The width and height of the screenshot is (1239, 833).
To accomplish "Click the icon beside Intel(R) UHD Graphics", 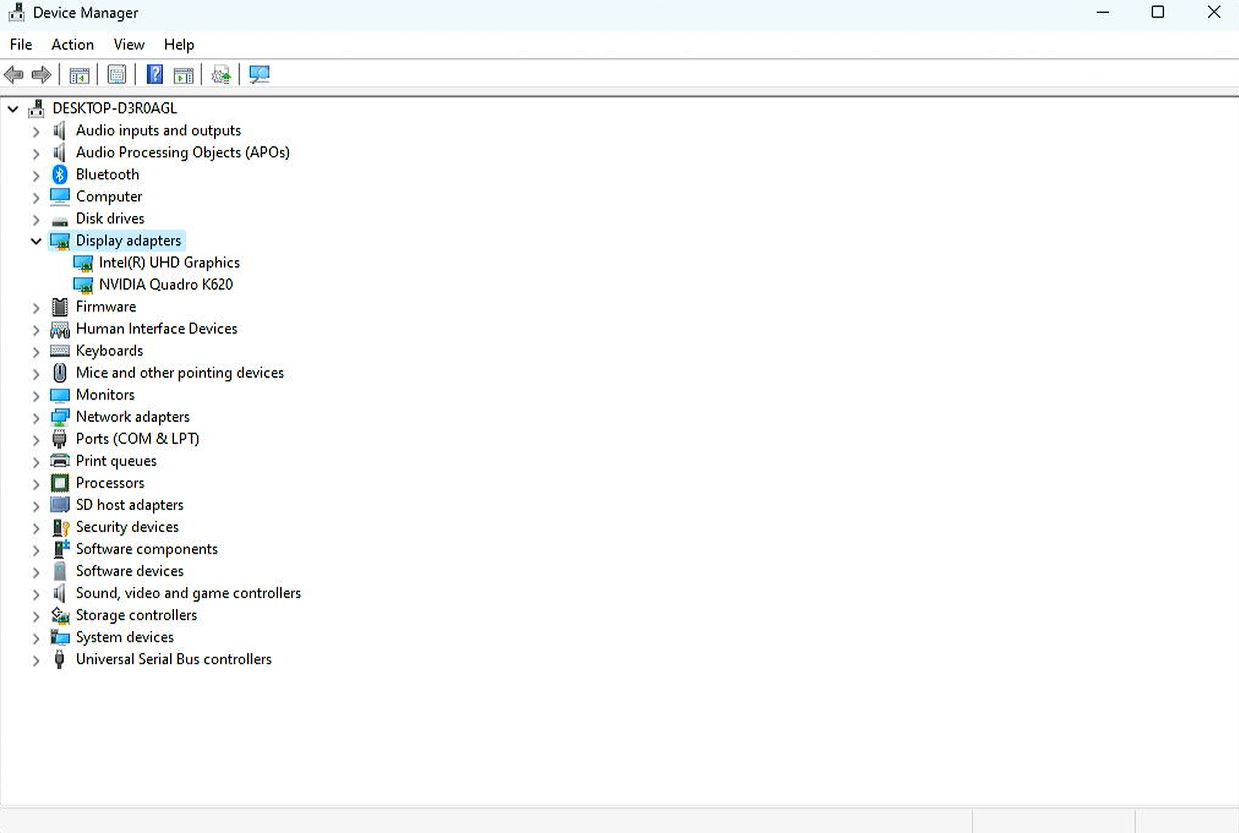I will pos(83,263).
